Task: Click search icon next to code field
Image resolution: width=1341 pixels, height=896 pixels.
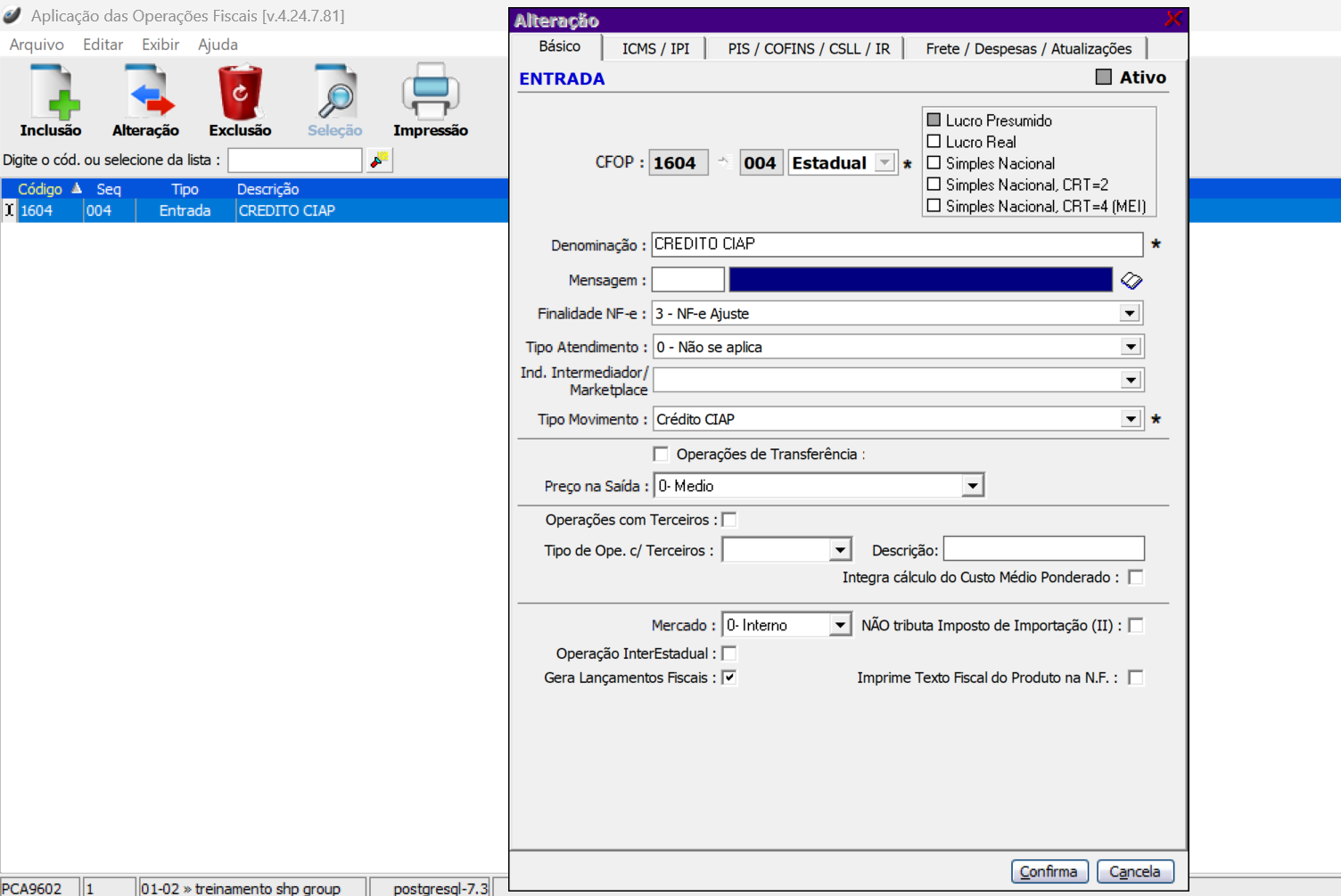Action: point(380,160)
